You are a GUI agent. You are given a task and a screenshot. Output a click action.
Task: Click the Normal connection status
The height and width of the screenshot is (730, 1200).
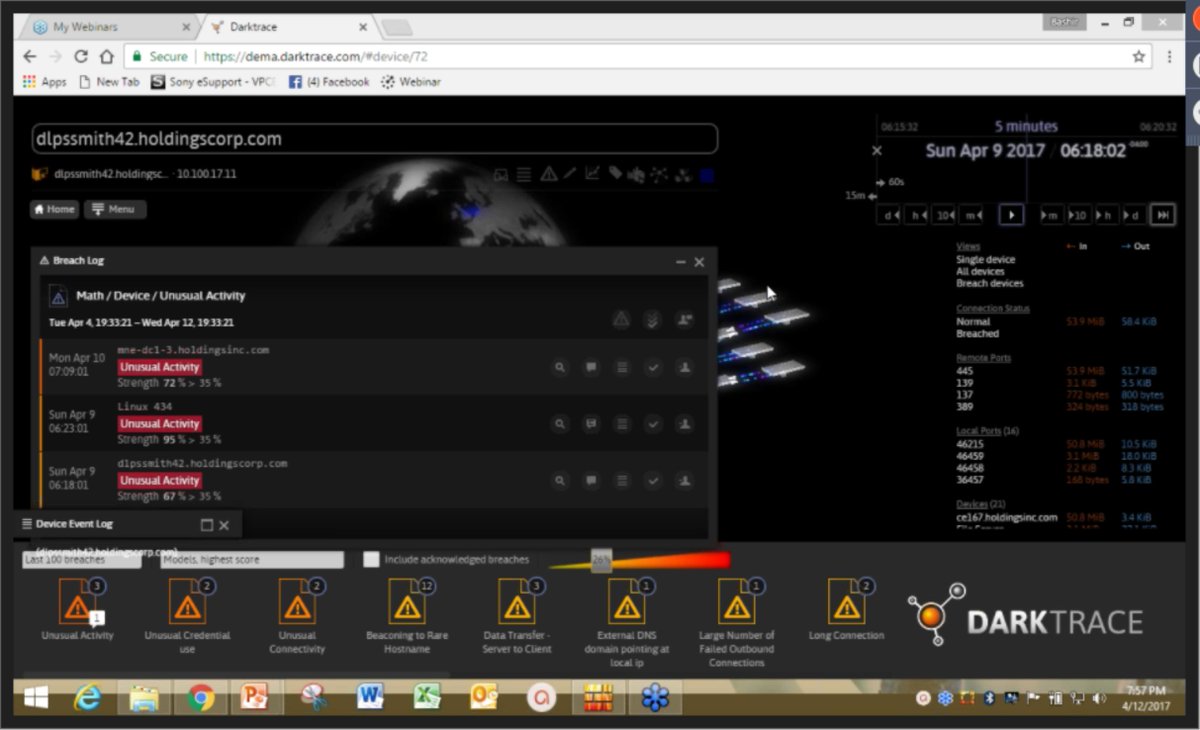coord(973,321)
